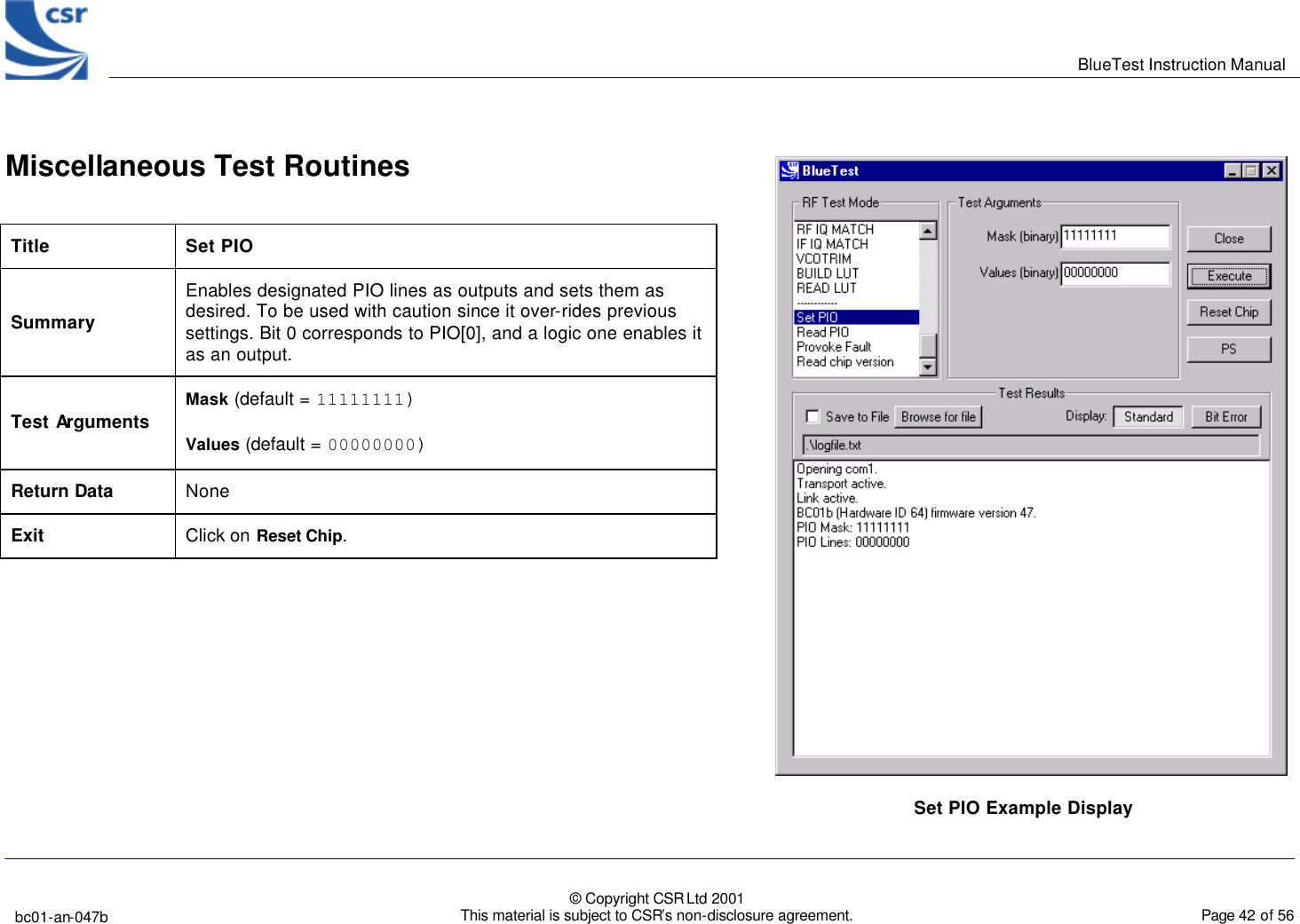The width and height of the screenshot is (1300, 924).
Task: Close the BlueTest window via title bar X
Action: [x=1272, y=171]
